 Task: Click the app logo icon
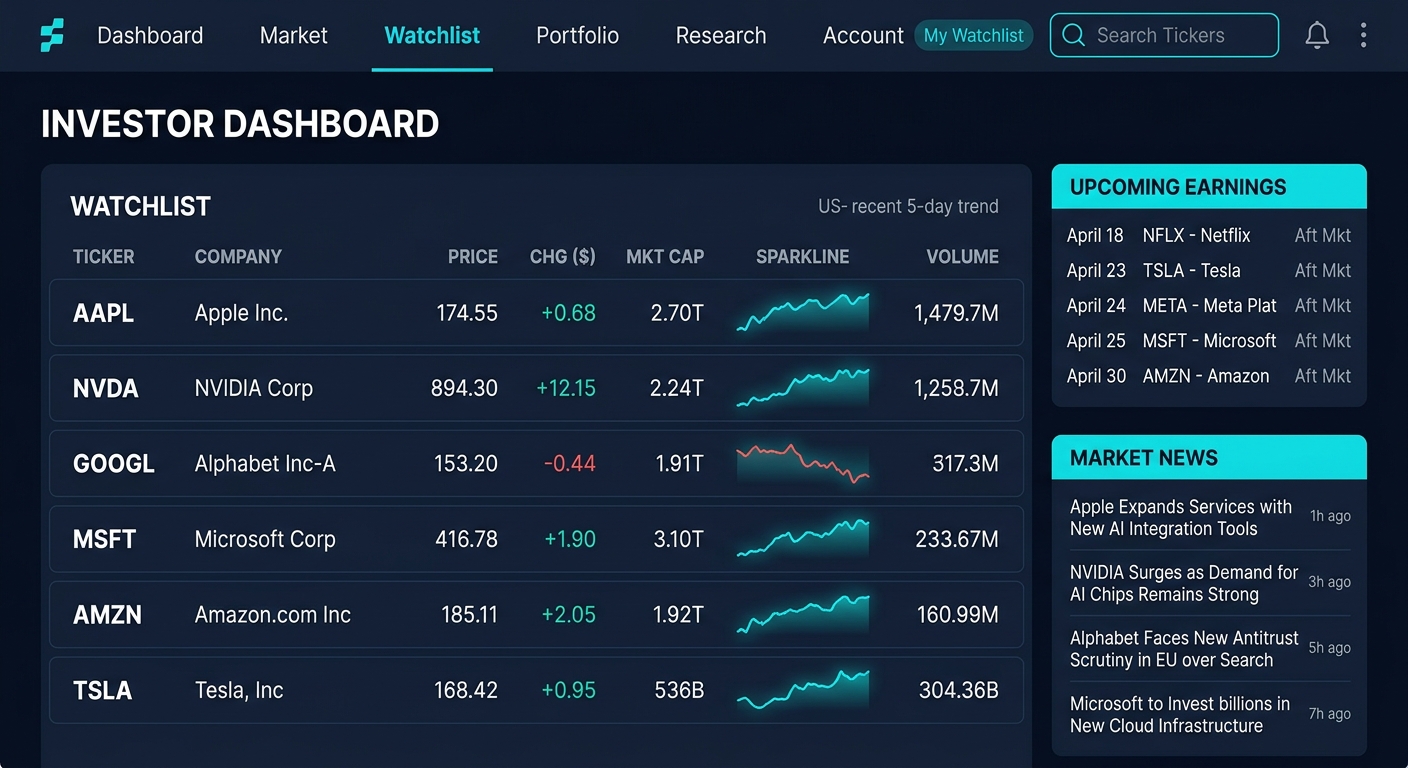click(52, 36)
